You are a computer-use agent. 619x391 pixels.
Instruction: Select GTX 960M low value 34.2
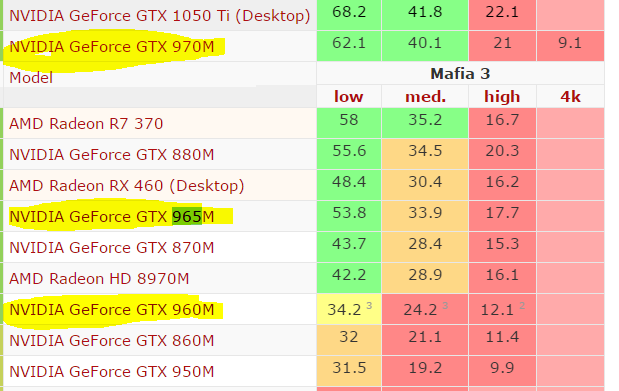pyautogui.click(x=344, y=310)
